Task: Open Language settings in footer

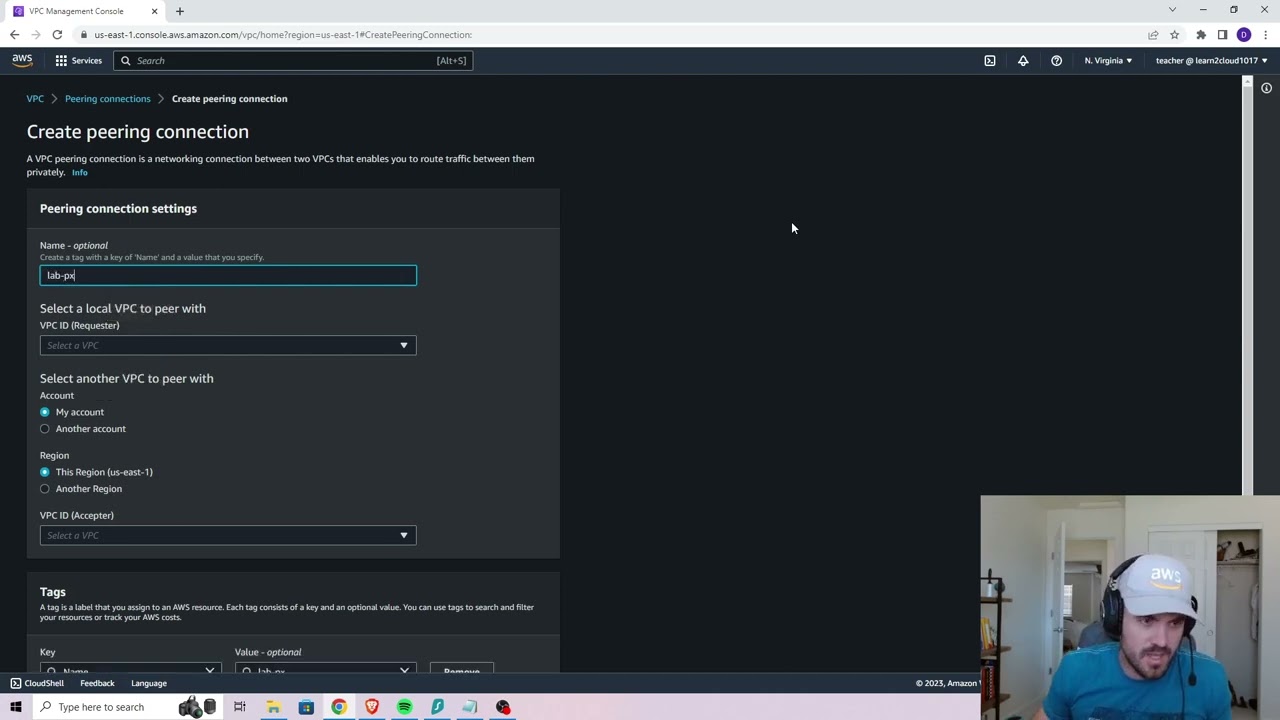Action: (x=149, y=683)
